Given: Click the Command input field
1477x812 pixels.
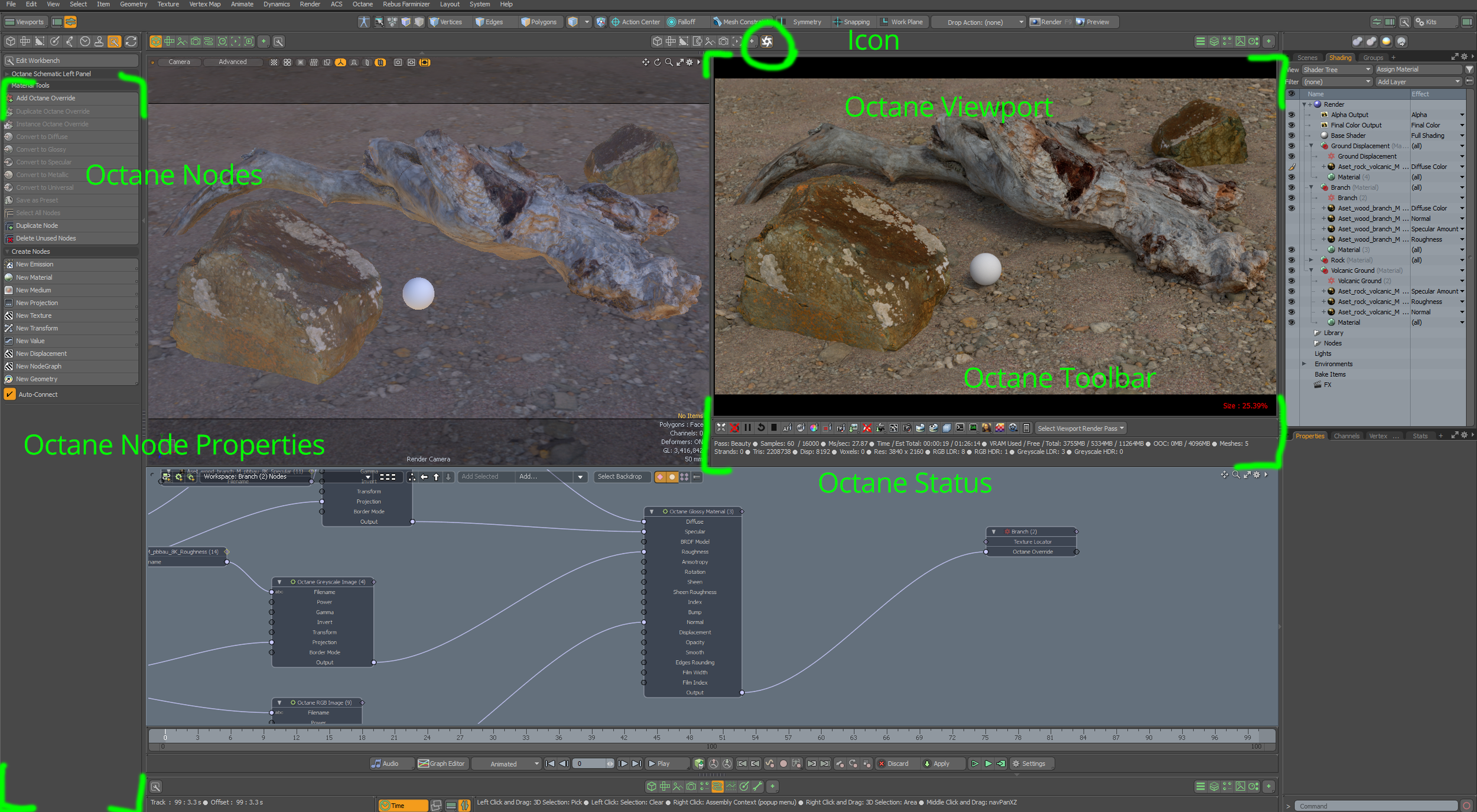Looking at the screenshot, I should pyautogui.click(x=1375, y=806).
